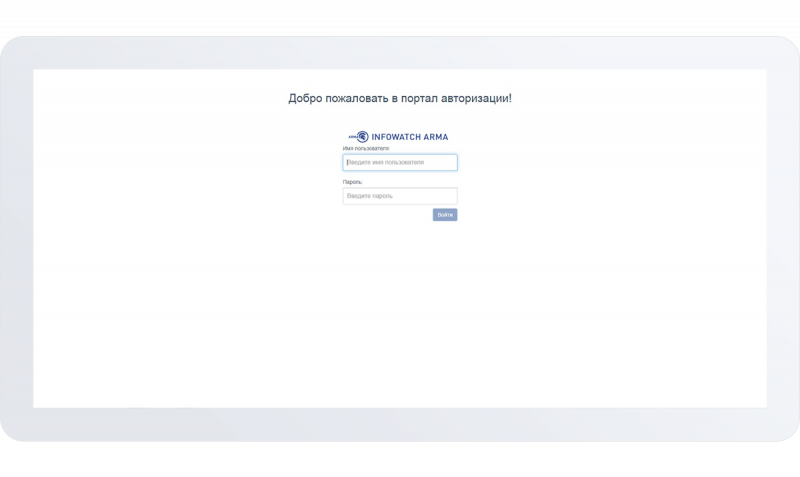
Task: Click empty white area below the login form
Action: point(400,320)
